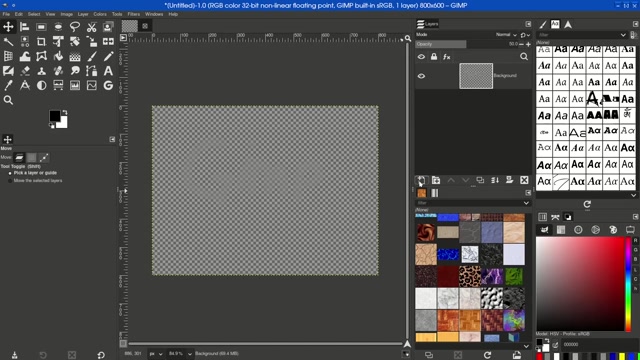The width and height of the screenshot is (640, 360).
Task: Select the Foreground Select tool
Action: point(108,27)
